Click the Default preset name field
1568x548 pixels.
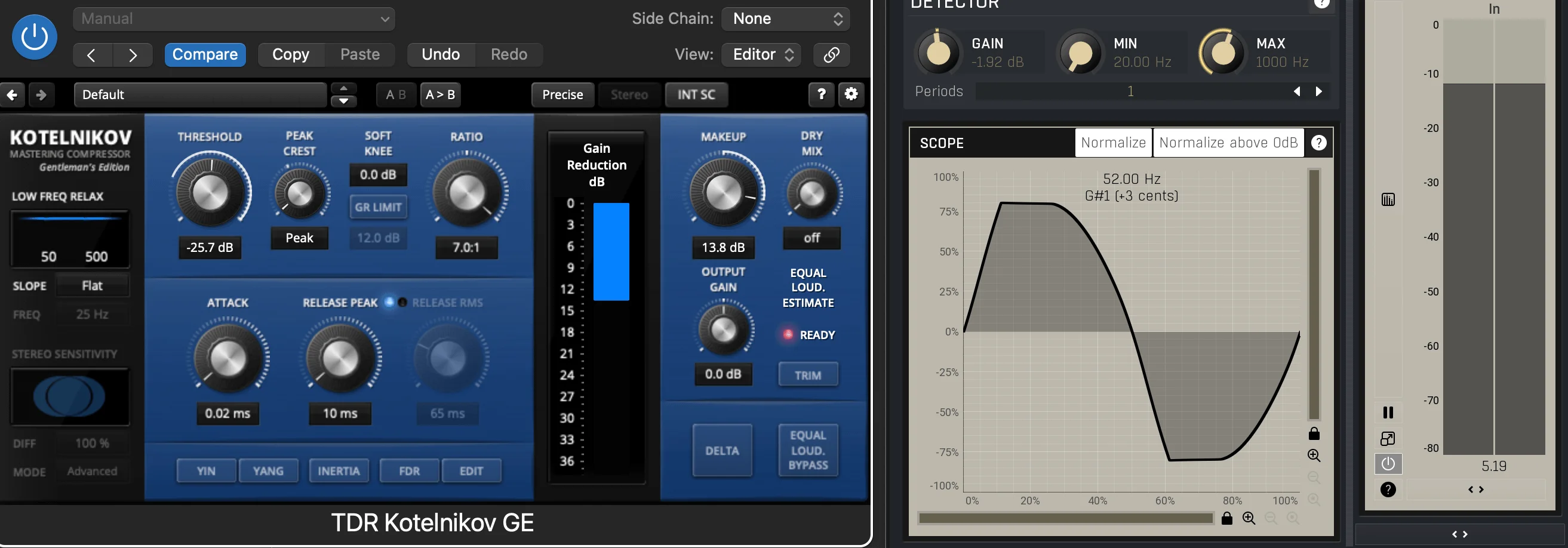click(x=199, y=95)
